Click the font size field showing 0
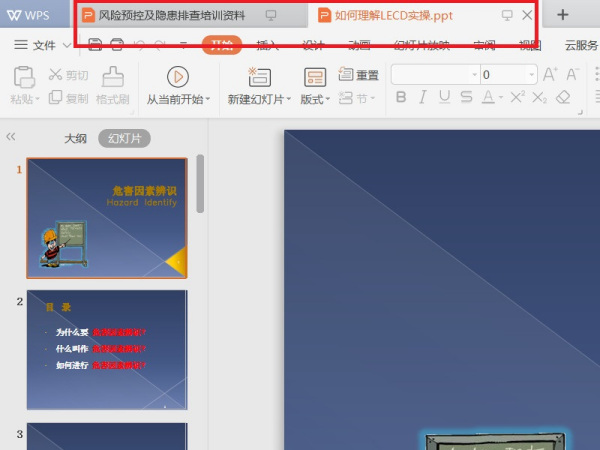Screen dimensions: 600x450 pyautogui.click(x=504, y=74)
